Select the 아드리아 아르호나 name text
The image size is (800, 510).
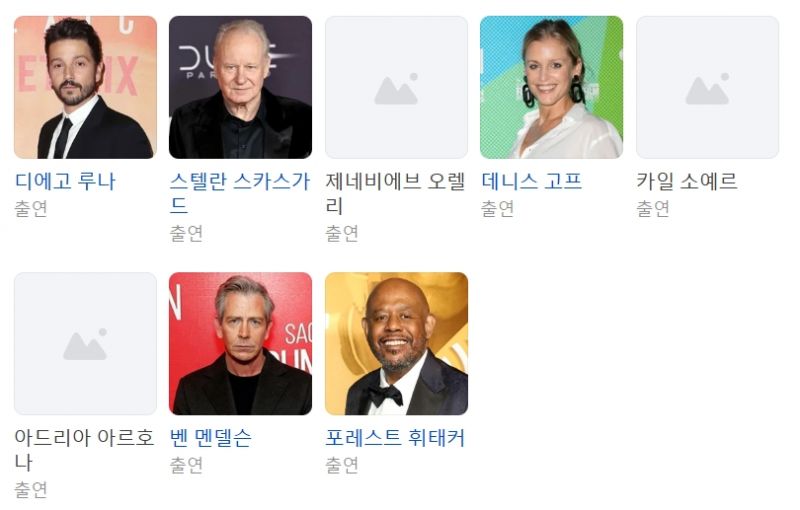coord(84,450)
